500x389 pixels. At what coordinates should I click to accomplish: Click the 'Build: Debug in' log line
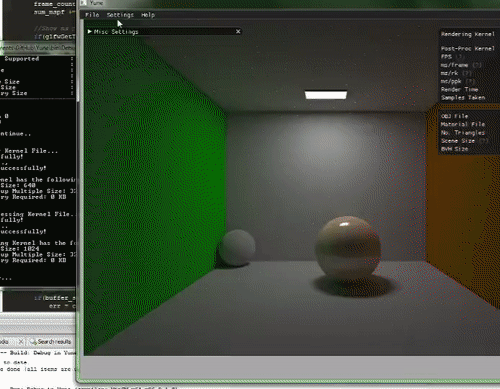(x=38, y=353)
